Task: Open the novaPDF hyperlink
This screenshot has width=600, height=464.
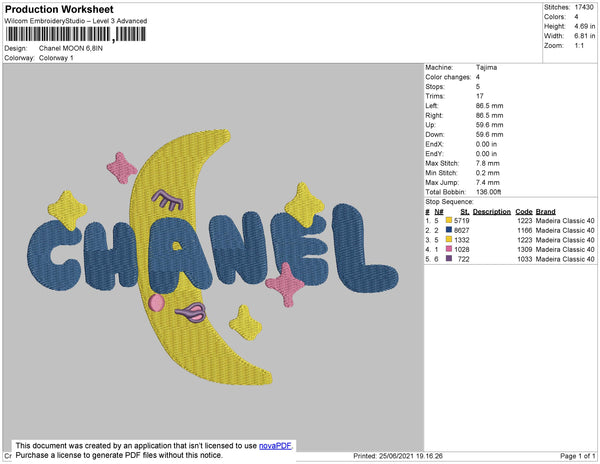Action: coord(275,446)
